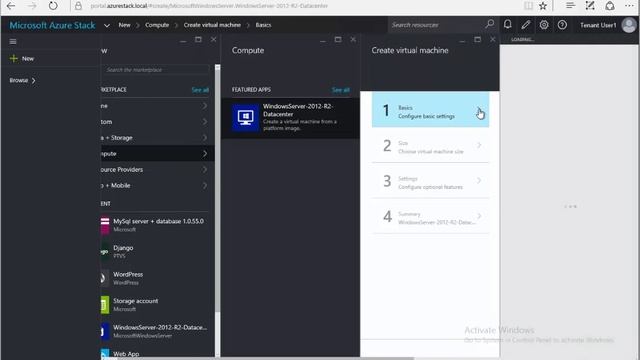Go back with browser back arrow
Viewport: 640px width, 360px height.
(11, 6)
